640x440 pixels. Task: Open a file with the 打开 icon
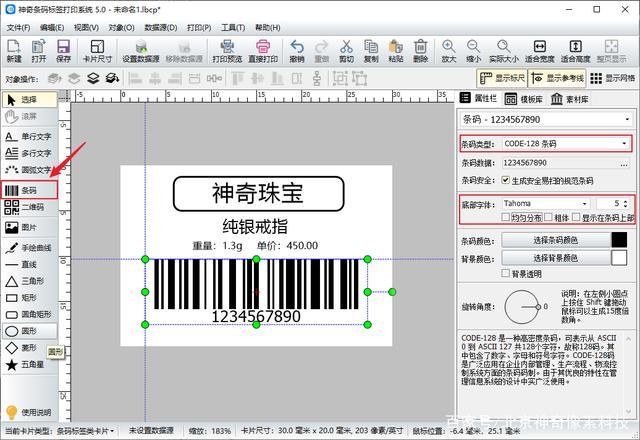click(x=39, y=51)
